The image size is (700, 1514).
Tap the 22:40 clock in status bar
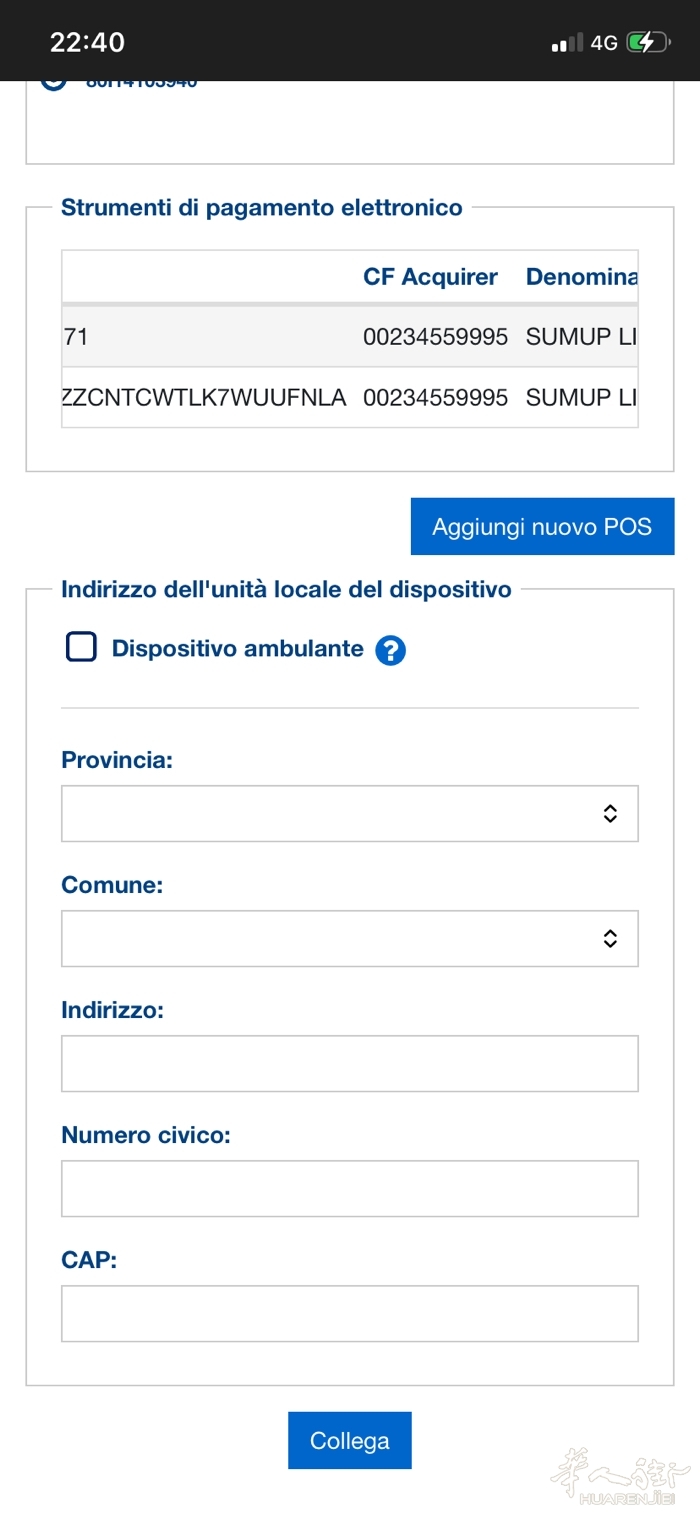[x=87, y=42]
